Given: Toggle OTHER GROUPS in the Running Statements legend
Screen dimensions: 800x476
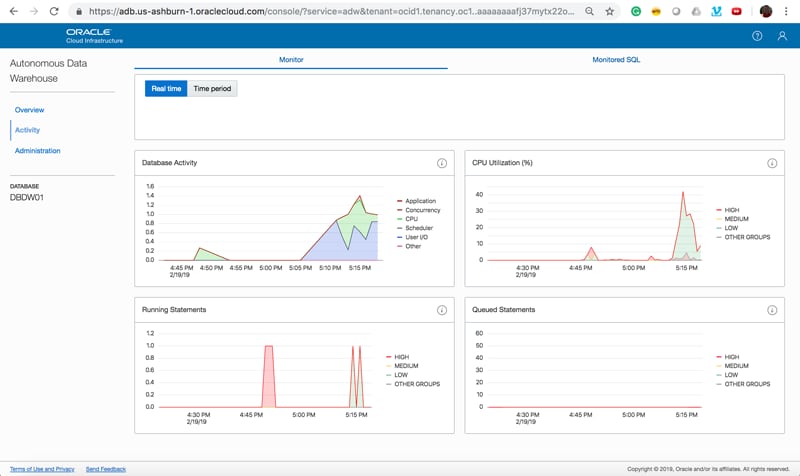Looking at the screenshot, I should 413,384.
